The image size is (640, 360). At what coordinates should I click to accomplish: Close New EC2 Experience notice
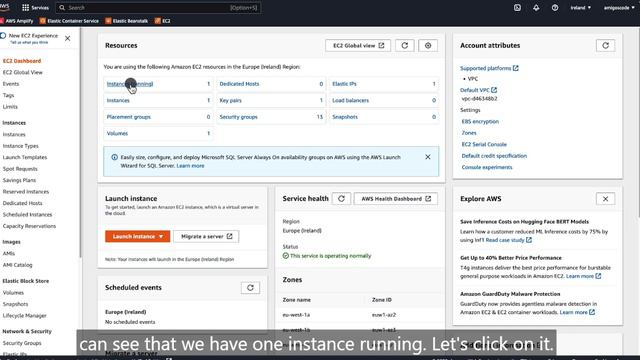(68, 38)
